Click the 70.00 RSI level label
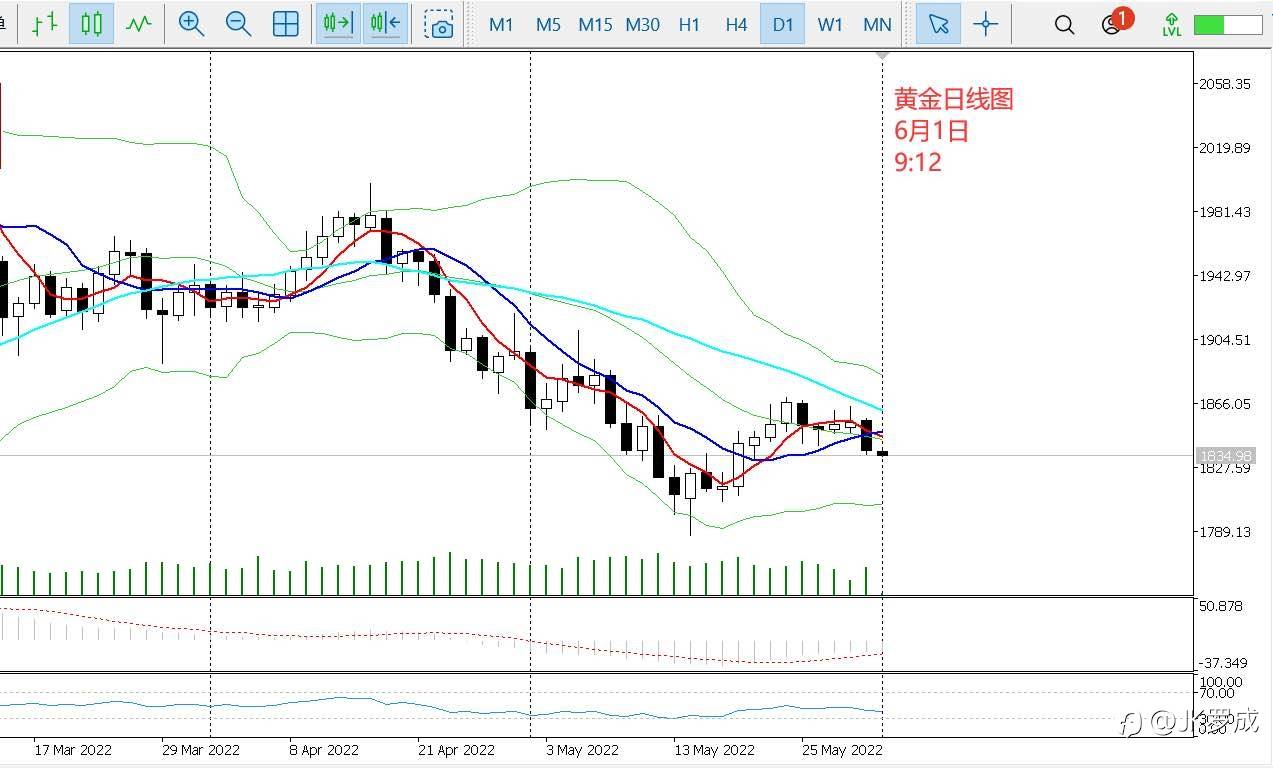Image resolution: width=1273 pixels, height=768 pixels. [1218, 693]
